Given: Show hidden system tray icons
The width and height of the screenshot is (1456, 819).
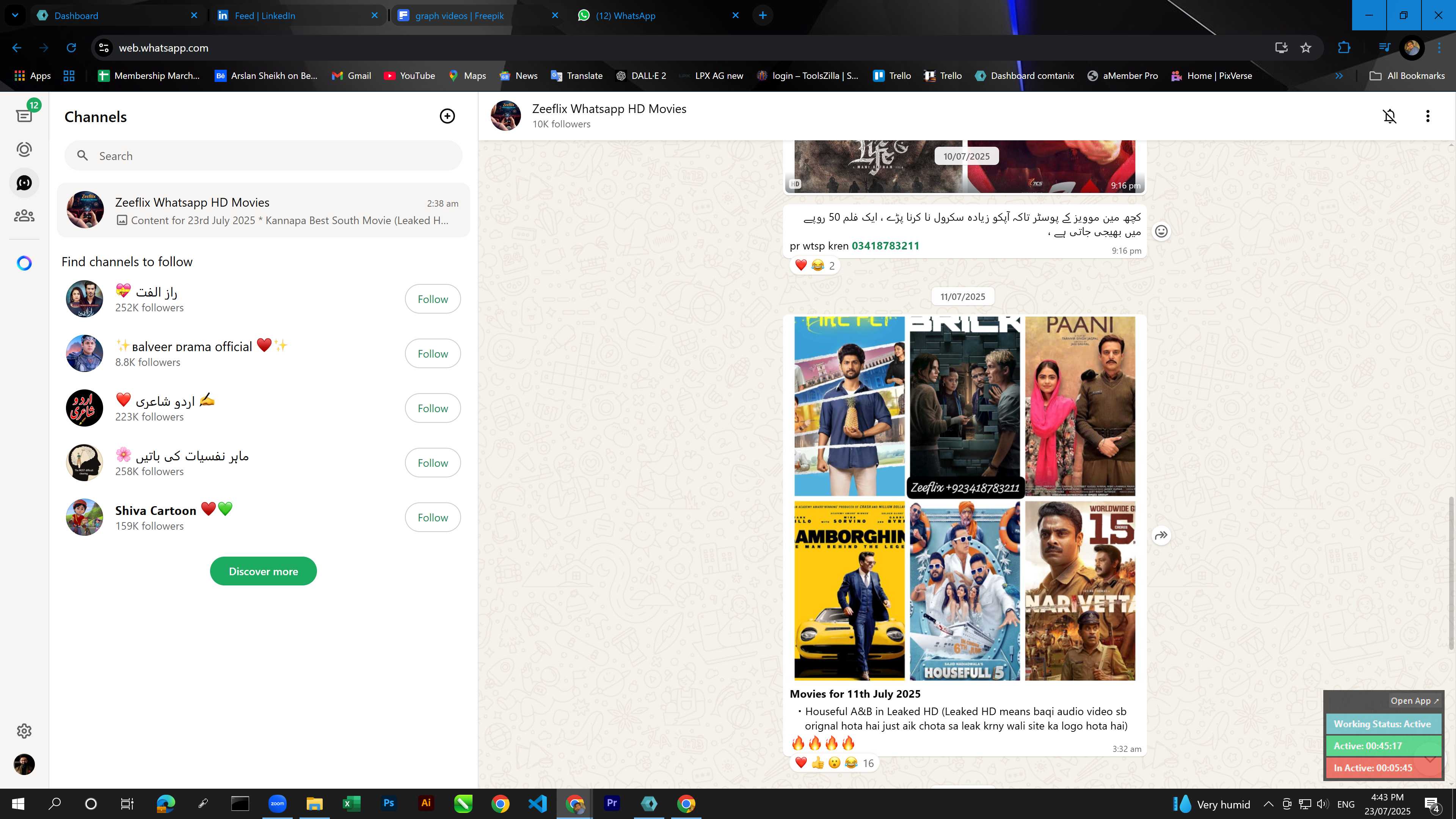Looking at the screenshot, I should [x=1268, y=804].
